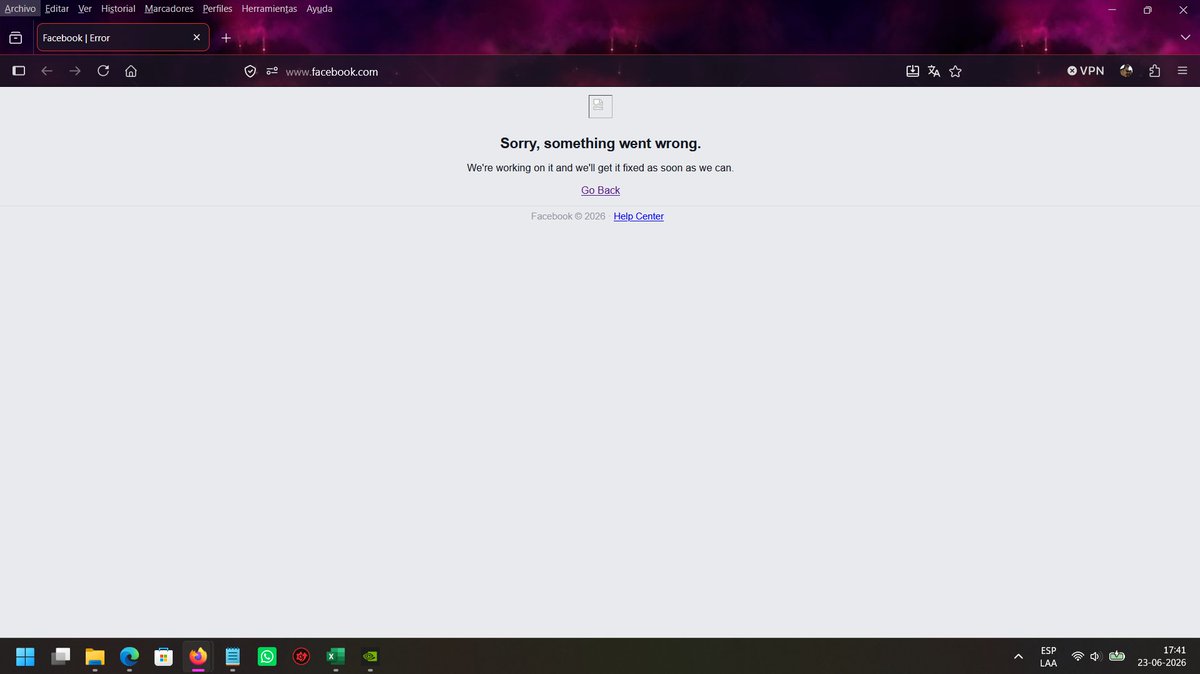The image size is (1200, 674).
Task: Open tracking protection shield icon
Action: coord(251,71)
